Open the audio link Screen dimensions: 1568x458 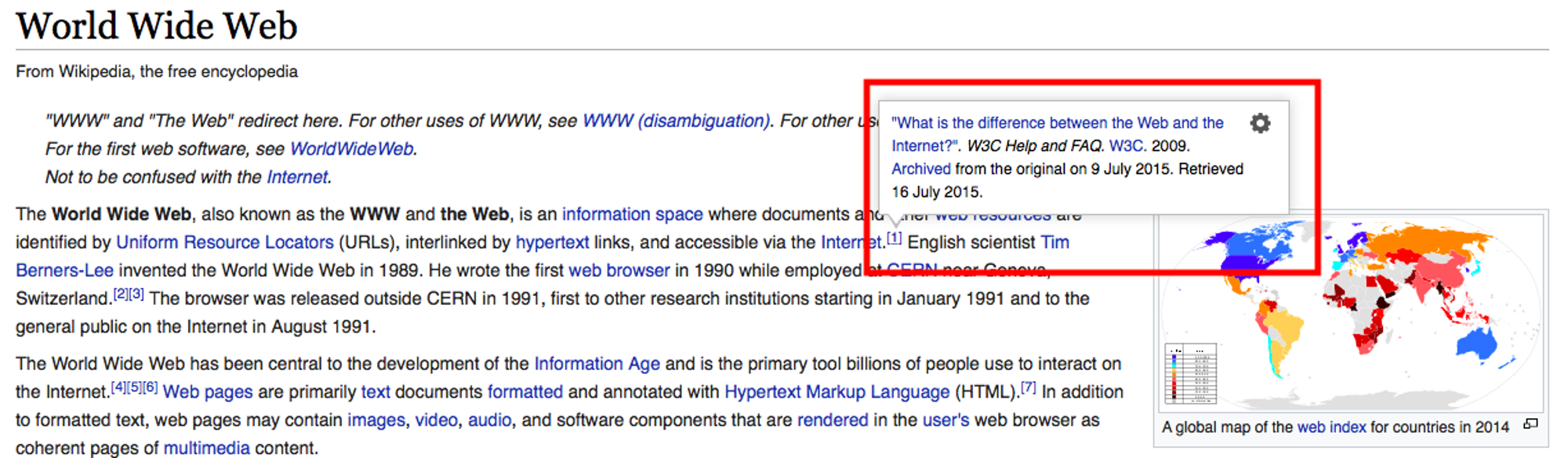point(489,420)
